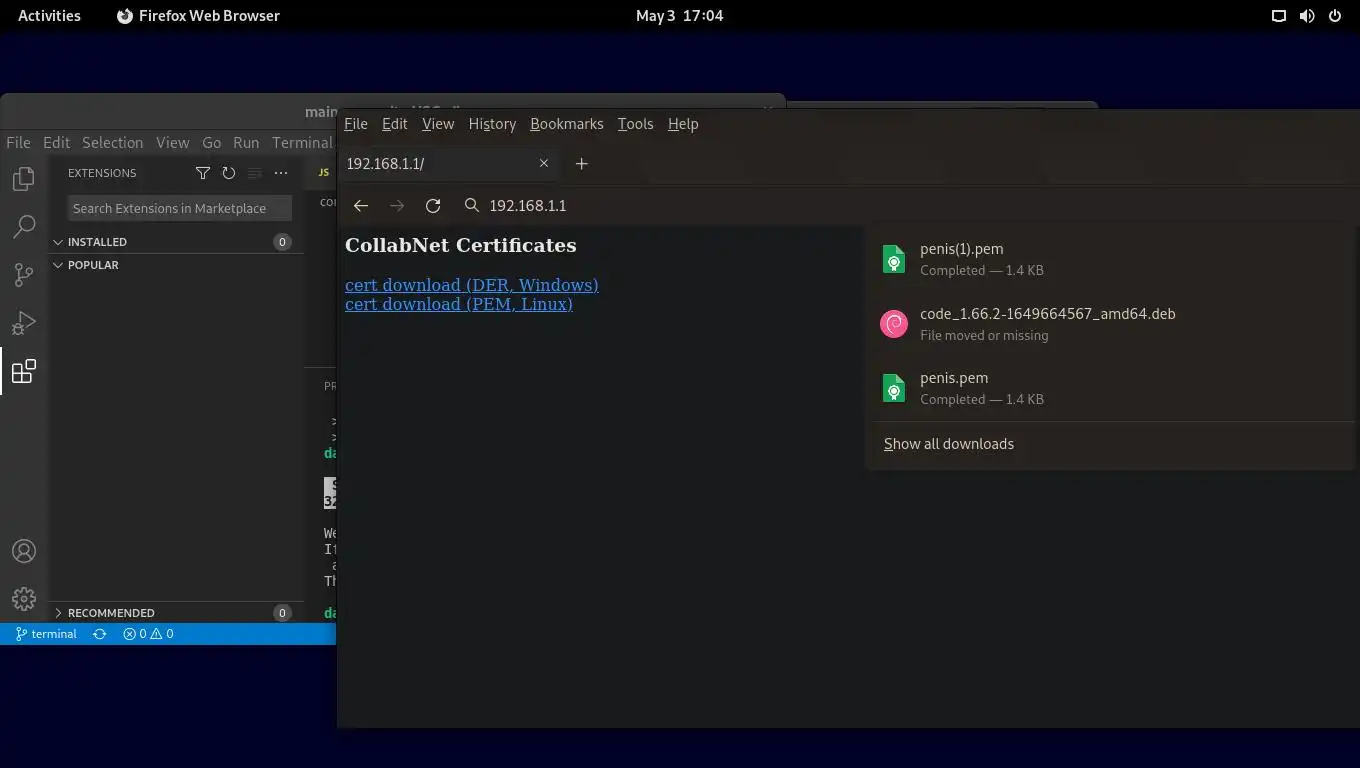This screenshot has width=1360, height=768.
Task: Open the clock and calendar May 3 17:04
Action: click(679, 16)
